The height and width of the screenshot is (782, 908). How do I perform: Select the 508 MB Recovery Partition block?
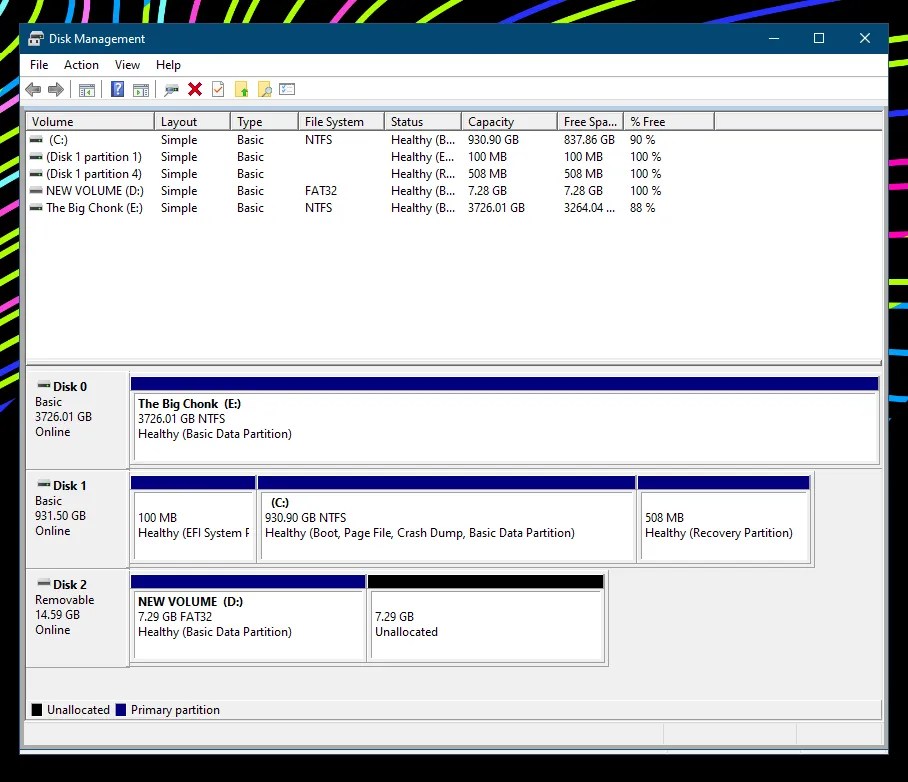[x=723, y=518]
